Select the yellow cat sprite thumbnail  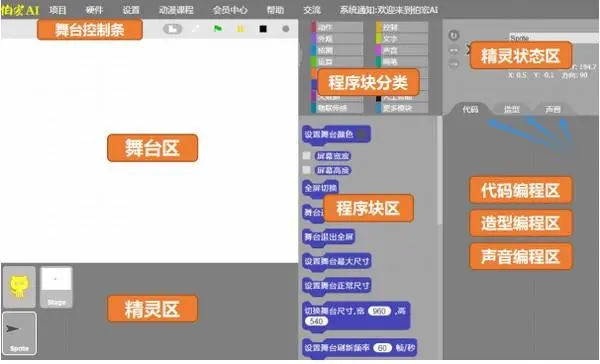click(19, 287)
